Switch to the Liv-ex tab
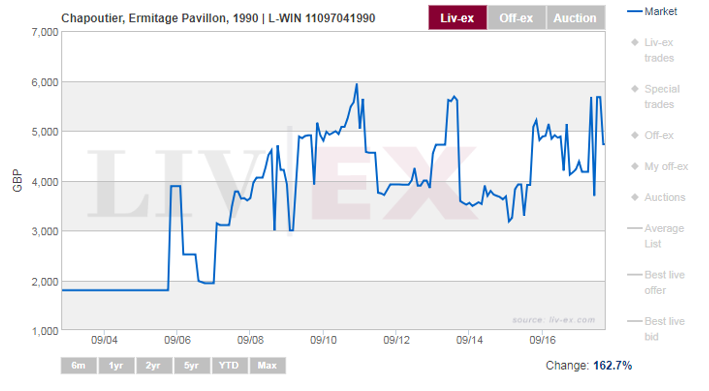 point(457,18)
